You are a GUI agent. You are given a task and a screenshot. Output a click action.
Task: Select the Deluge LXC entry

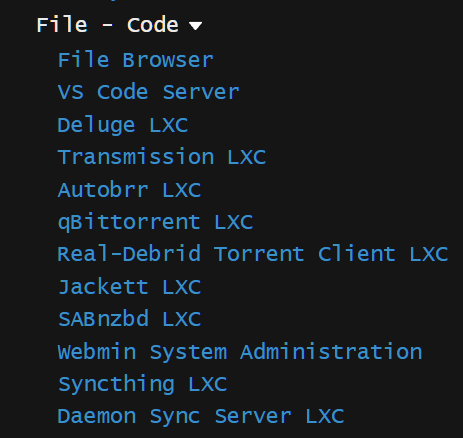[x=123, y=125]
